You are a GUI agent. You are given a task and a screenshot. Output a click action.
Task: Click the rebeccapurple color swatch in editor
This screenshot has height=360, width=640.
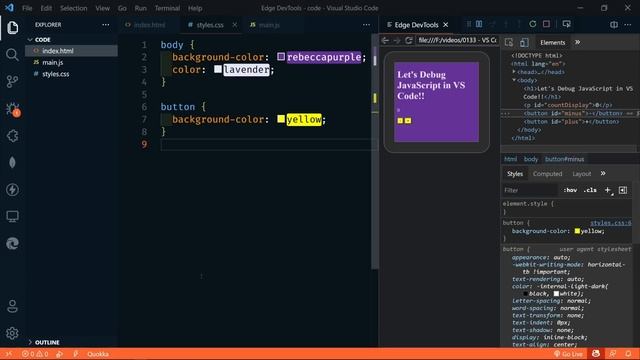(281, 56)
